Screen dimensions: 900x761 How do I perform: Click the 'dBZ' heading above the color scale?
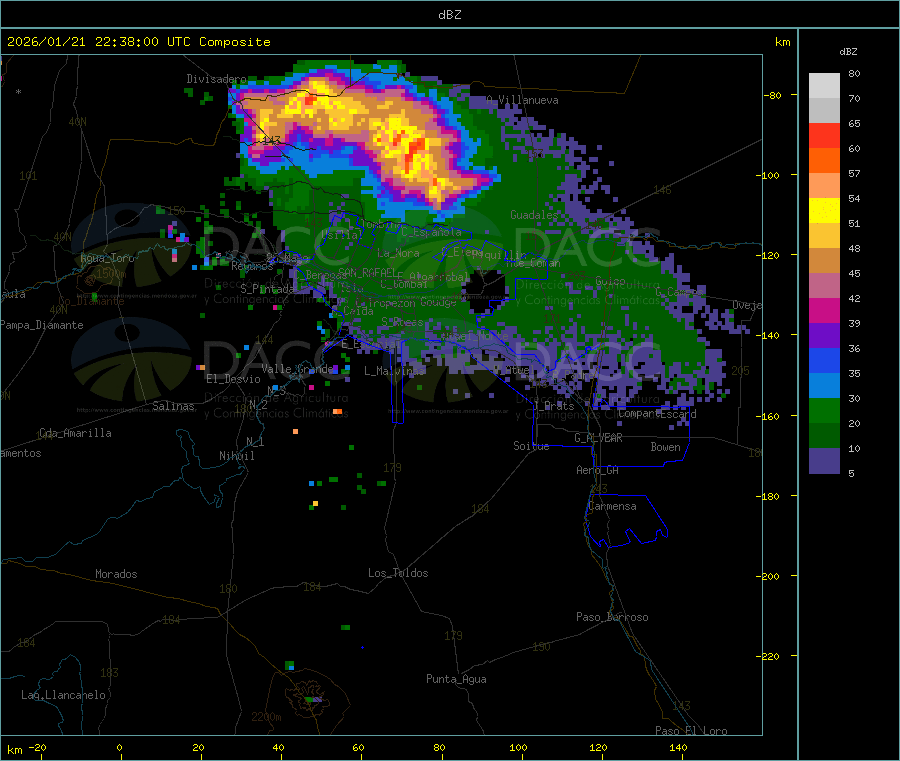point(848,52)
